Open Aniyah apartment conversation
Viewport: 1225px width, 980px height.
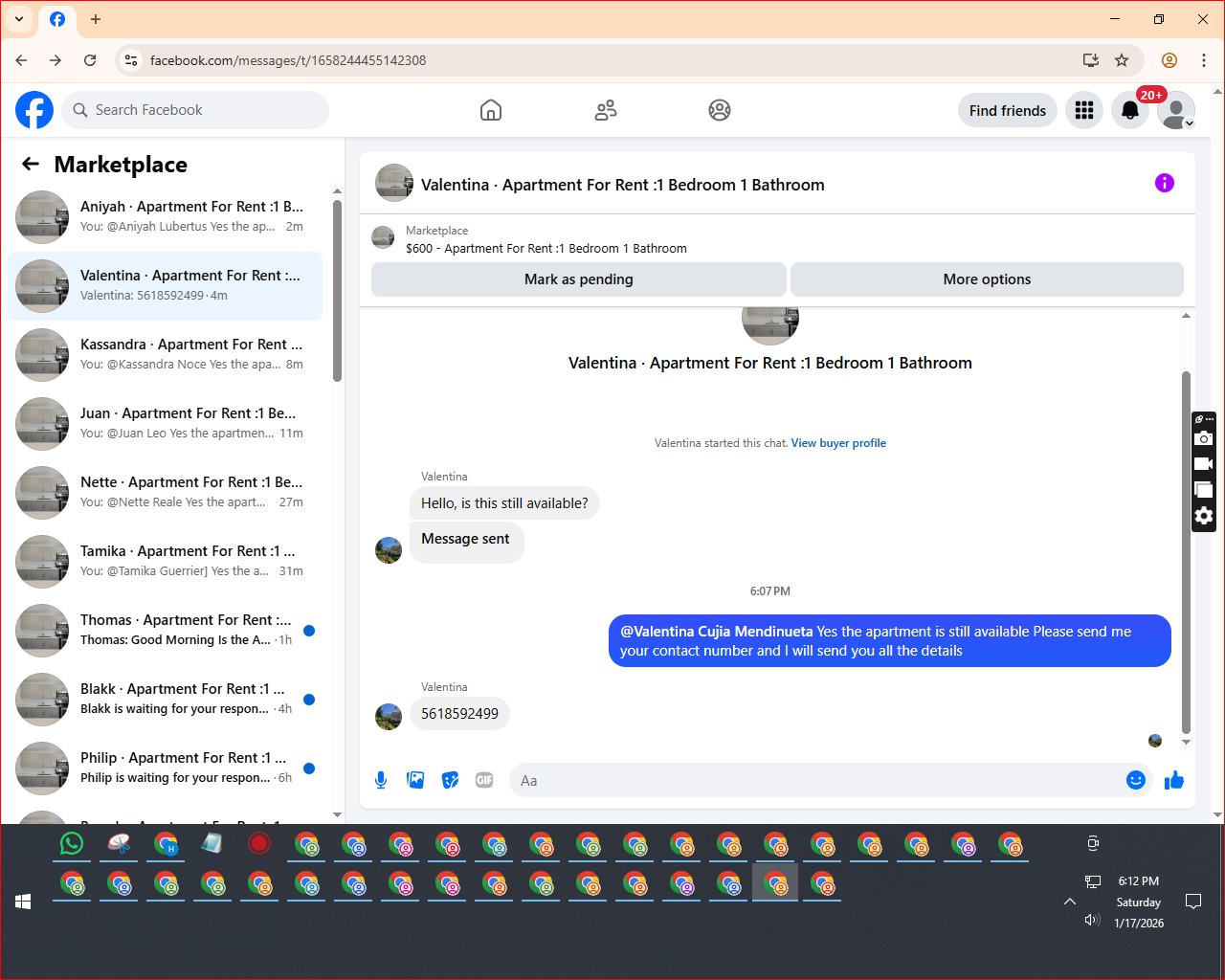tap(166, 217)
